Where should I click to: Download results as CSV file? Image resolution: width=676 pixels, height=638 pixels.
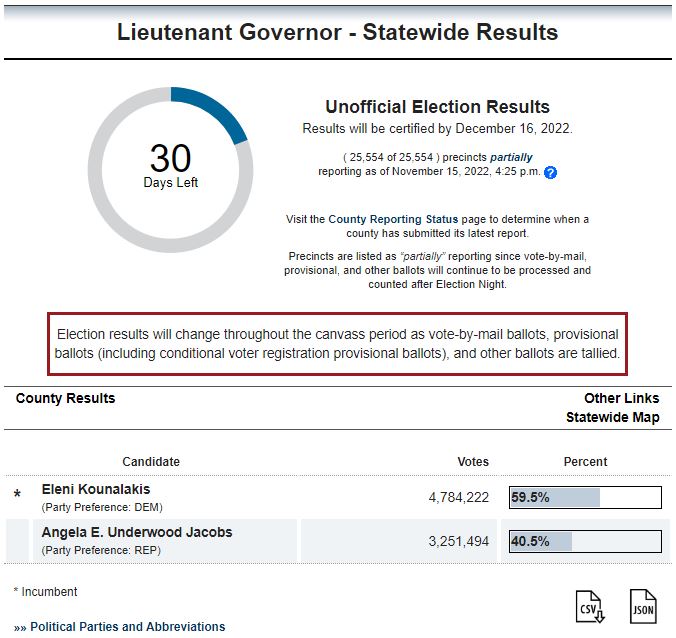(590, 607)
